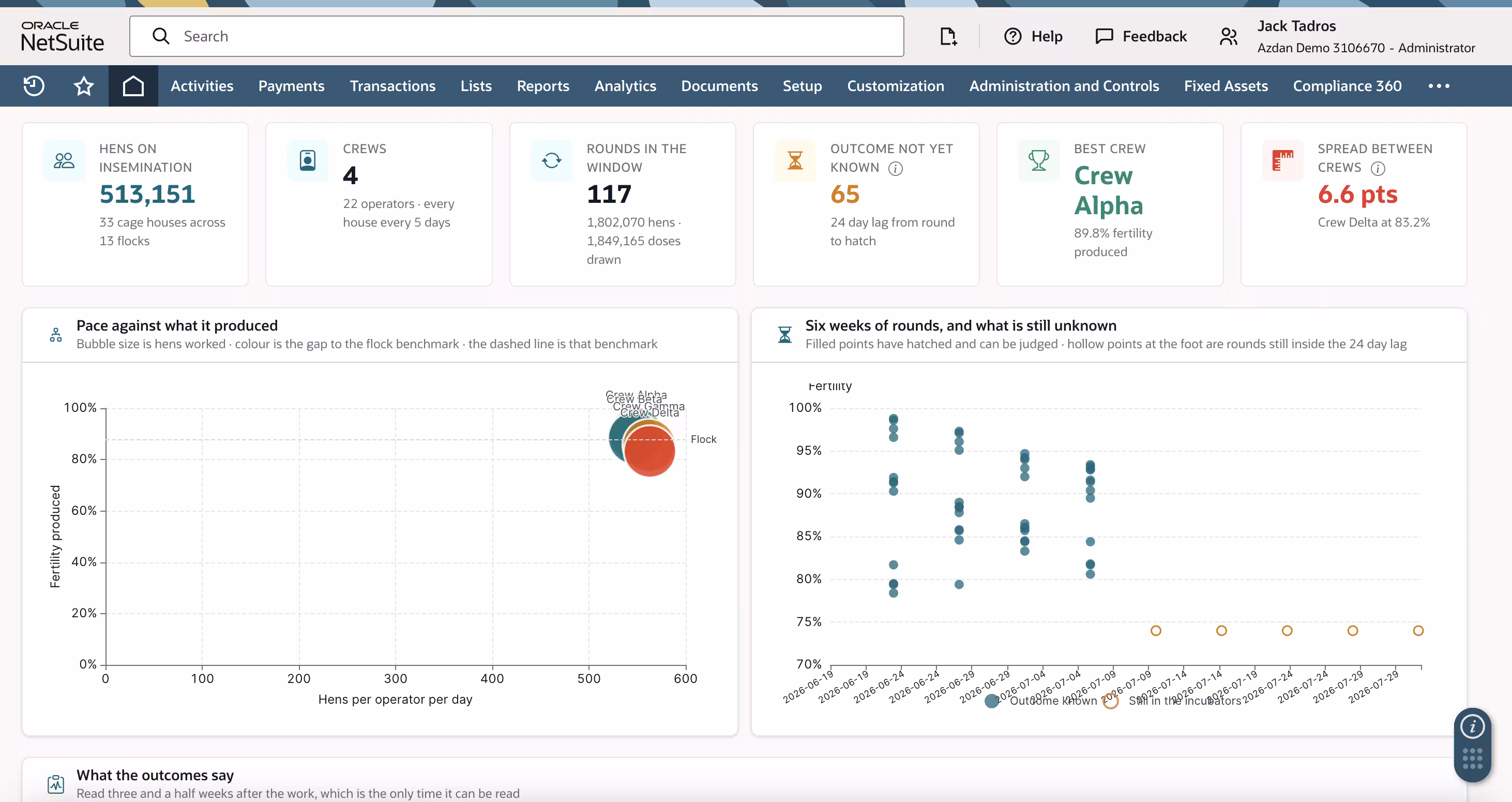
Task: Open the floating grid dots handle
Action: tap(1472, 758)
